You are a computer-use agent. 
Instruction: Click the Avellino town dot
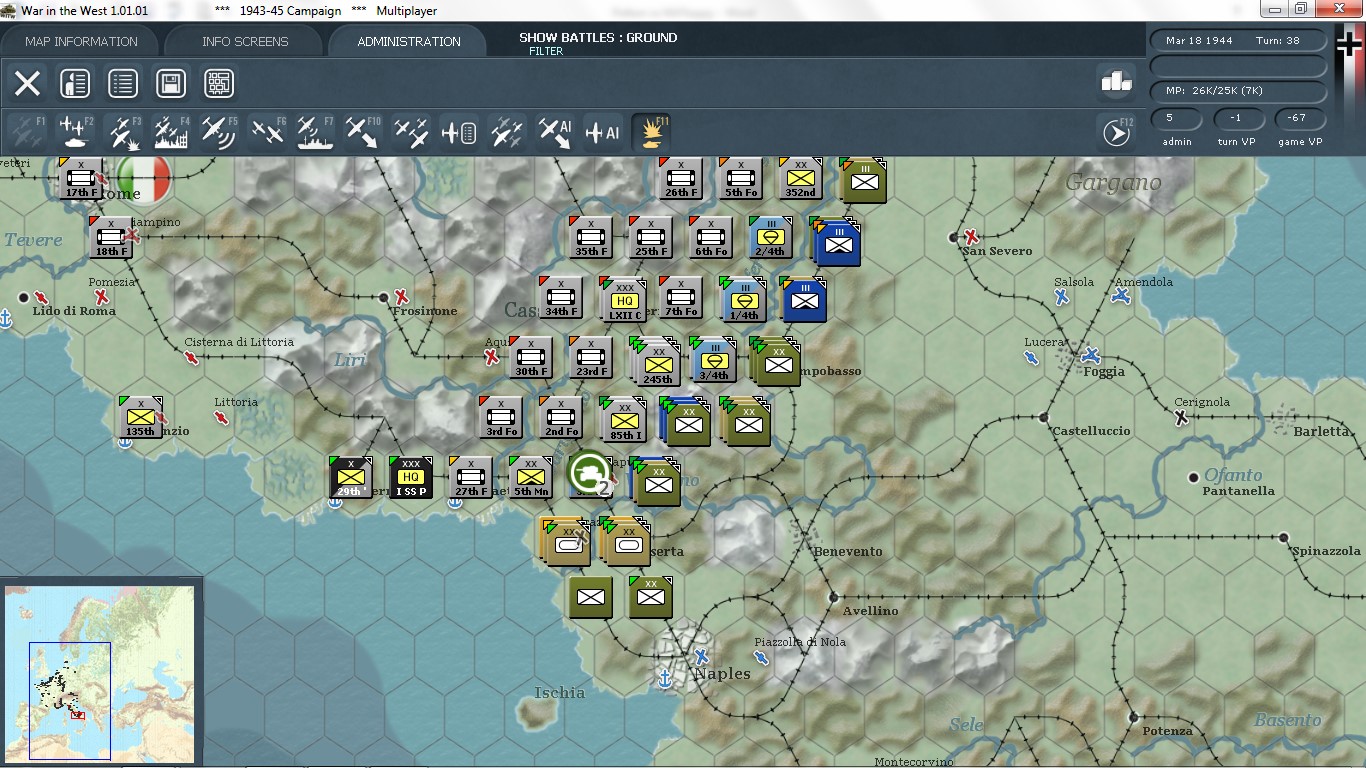coord(833,597)
